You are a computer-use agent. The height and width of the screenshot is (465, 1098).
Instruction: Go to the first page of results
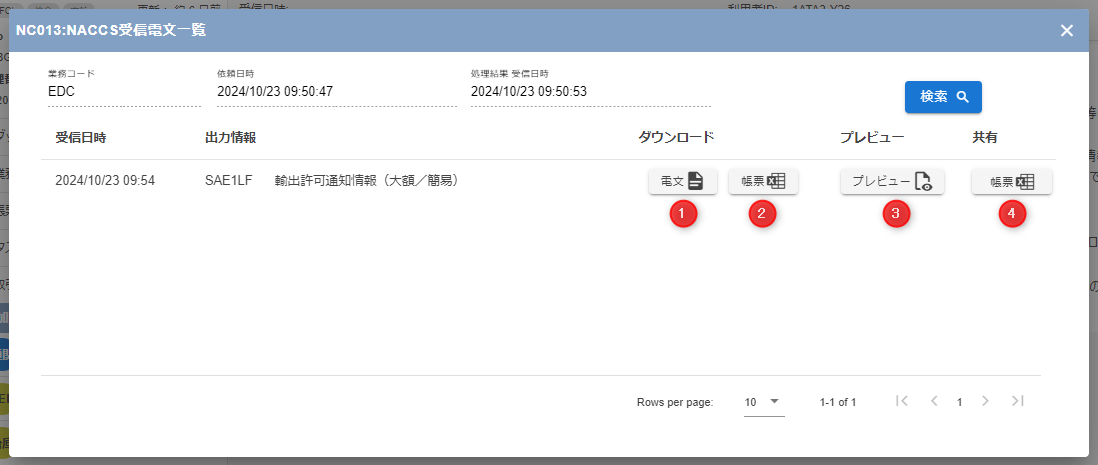coord(902,402)
